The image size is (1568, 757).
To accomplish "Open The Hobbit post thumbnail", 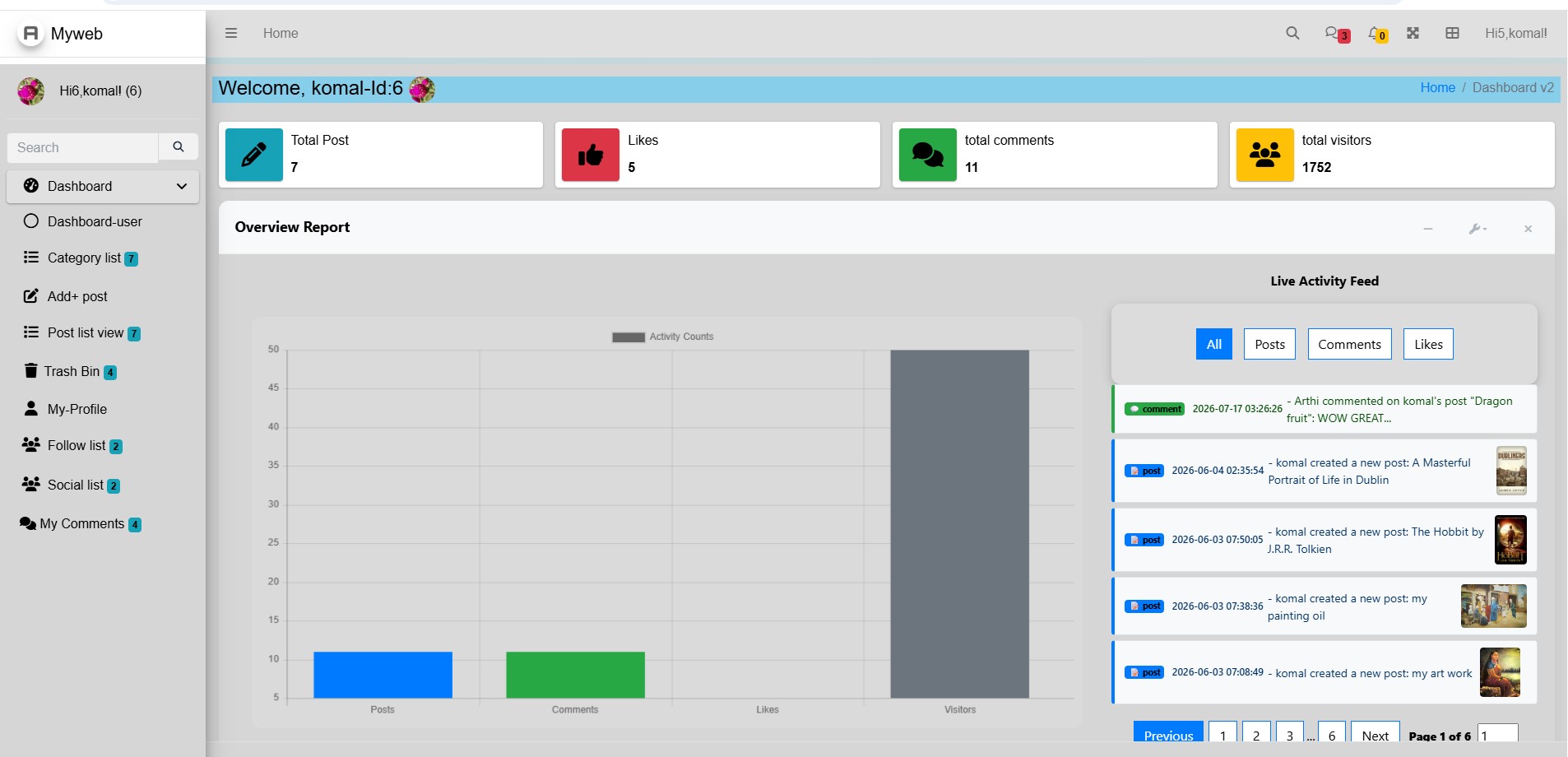I will (1510, 540).
